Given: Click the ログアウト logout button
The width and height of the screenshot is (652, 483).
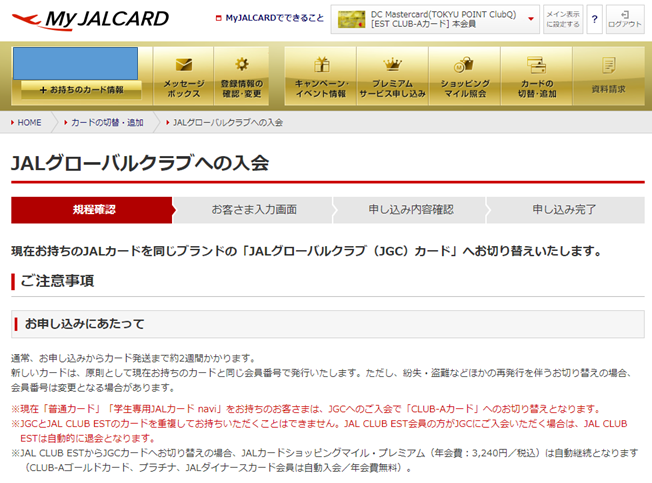Looking at the screenshot, I should [625, 19].
